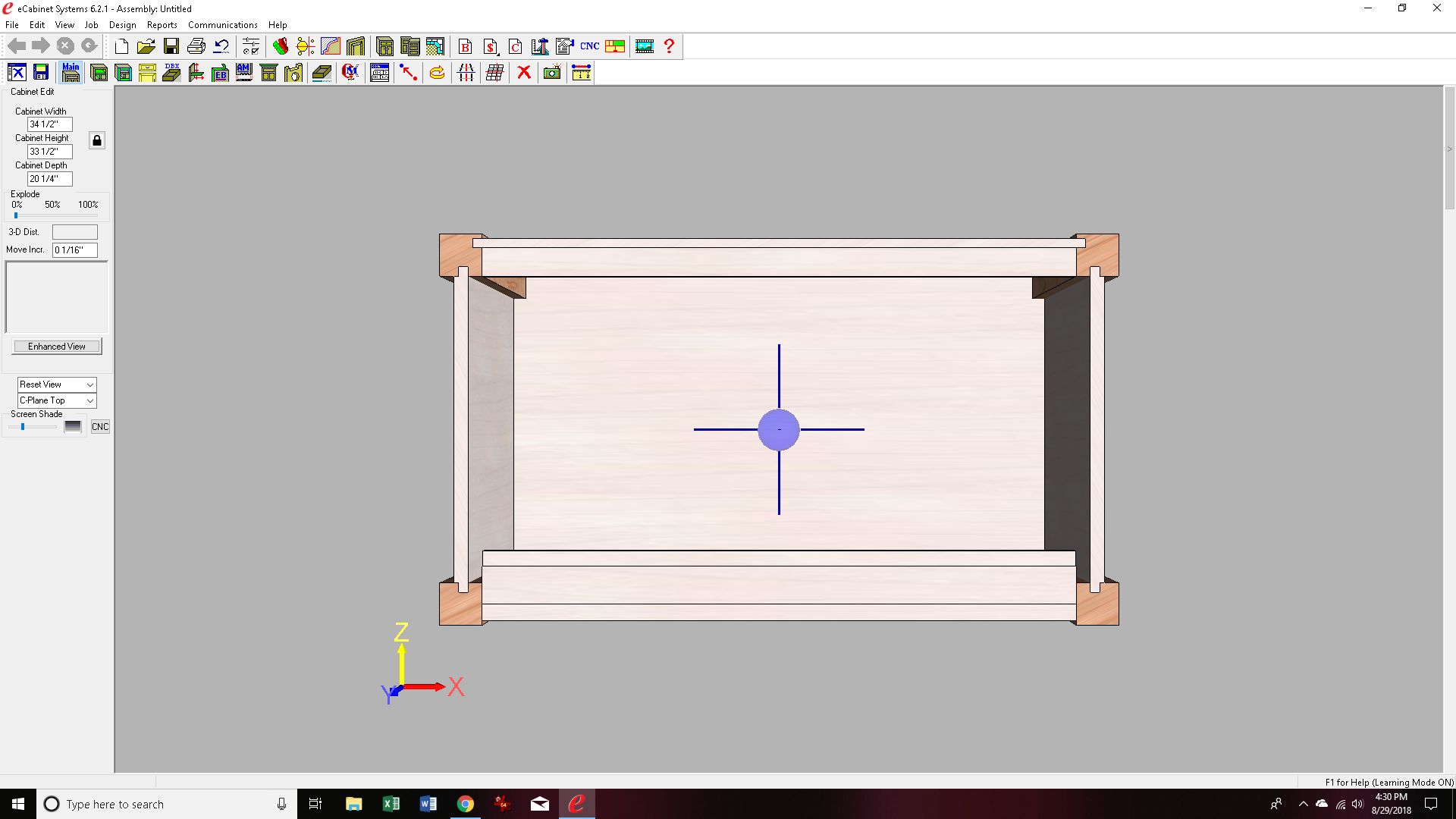Click the Enhanced View button
The image size is (1456, 819).
point(57,347)
